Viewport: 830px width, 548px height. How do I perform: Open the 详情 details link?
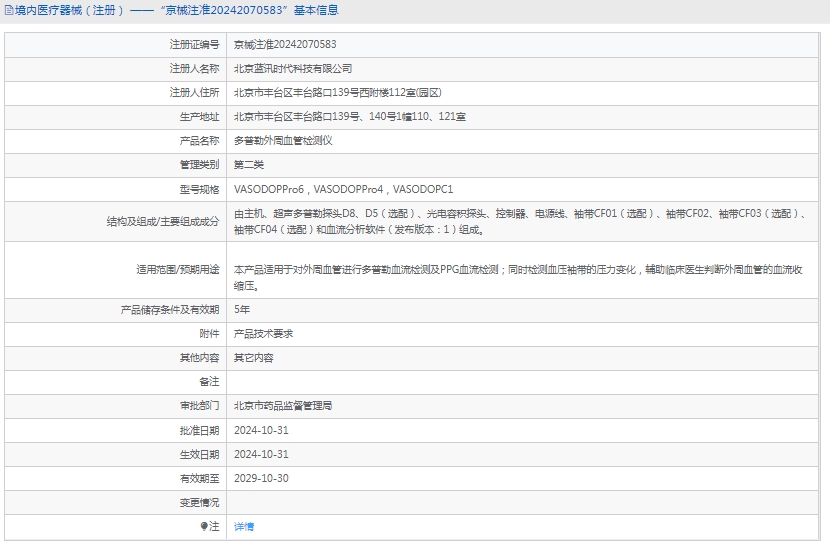coord(244,526)
